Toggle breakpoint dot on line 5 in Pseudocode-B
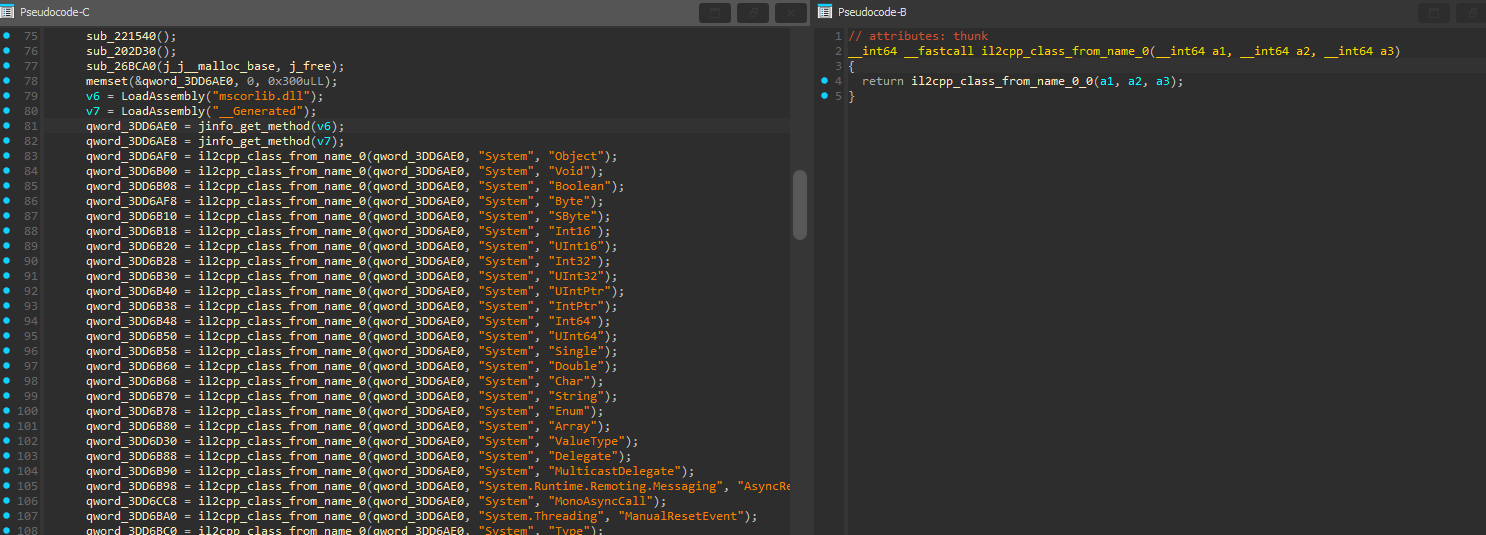This screenshot has height=535, width=1486. [x=824, y=96]
